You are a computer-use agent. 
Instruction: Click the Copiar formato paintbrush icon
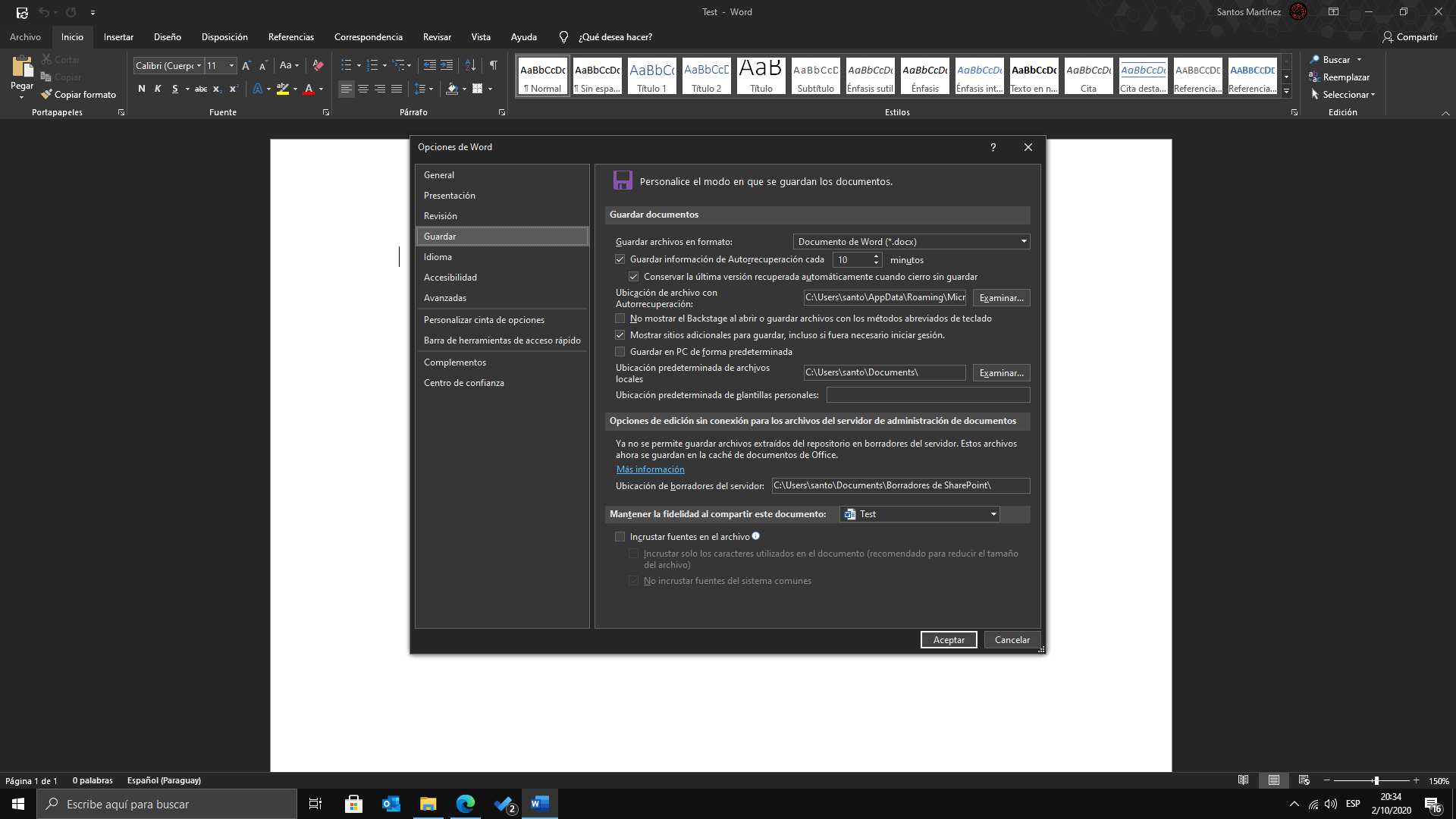pos(47,95)
